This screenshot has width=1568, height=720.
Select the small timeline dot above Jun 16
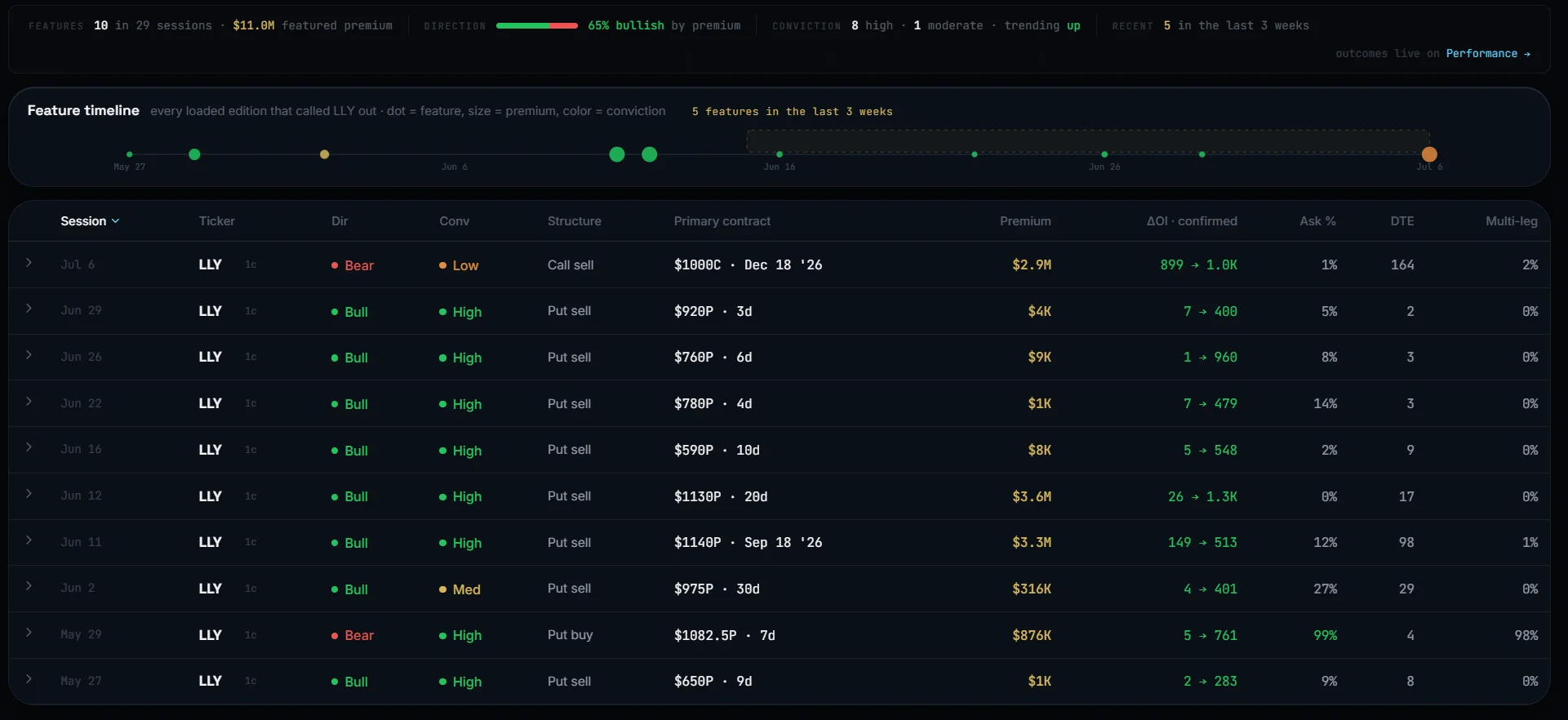pyautogui.click(x=780, y=154)
